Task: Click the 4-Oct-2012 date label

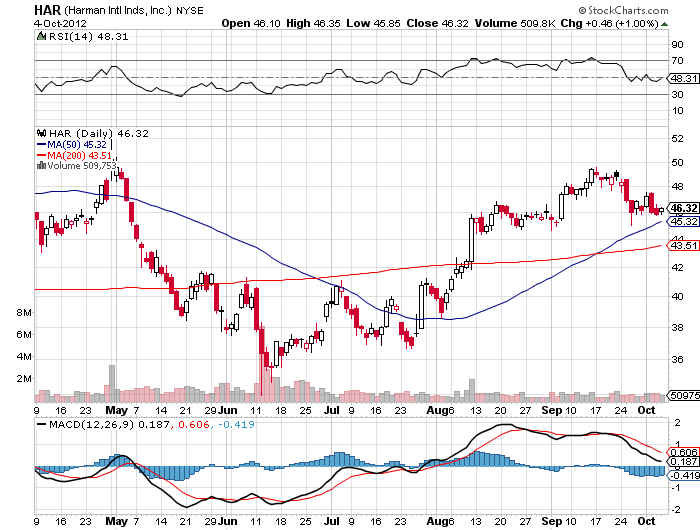Action: pyautogui.click(x=60, y=23)
